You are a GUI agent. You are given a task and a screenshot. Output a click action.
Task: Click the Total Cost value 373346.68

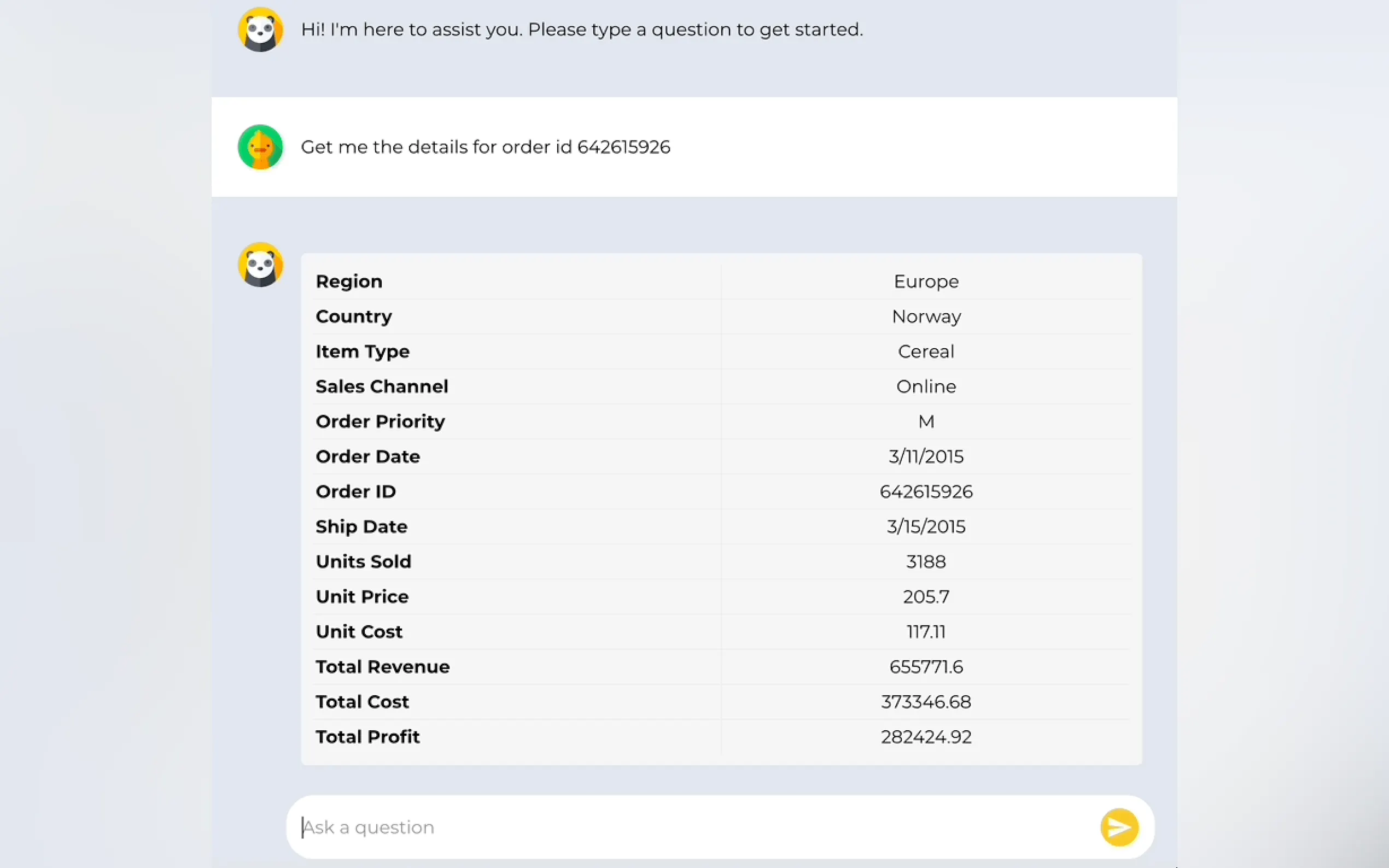[926, 701]
